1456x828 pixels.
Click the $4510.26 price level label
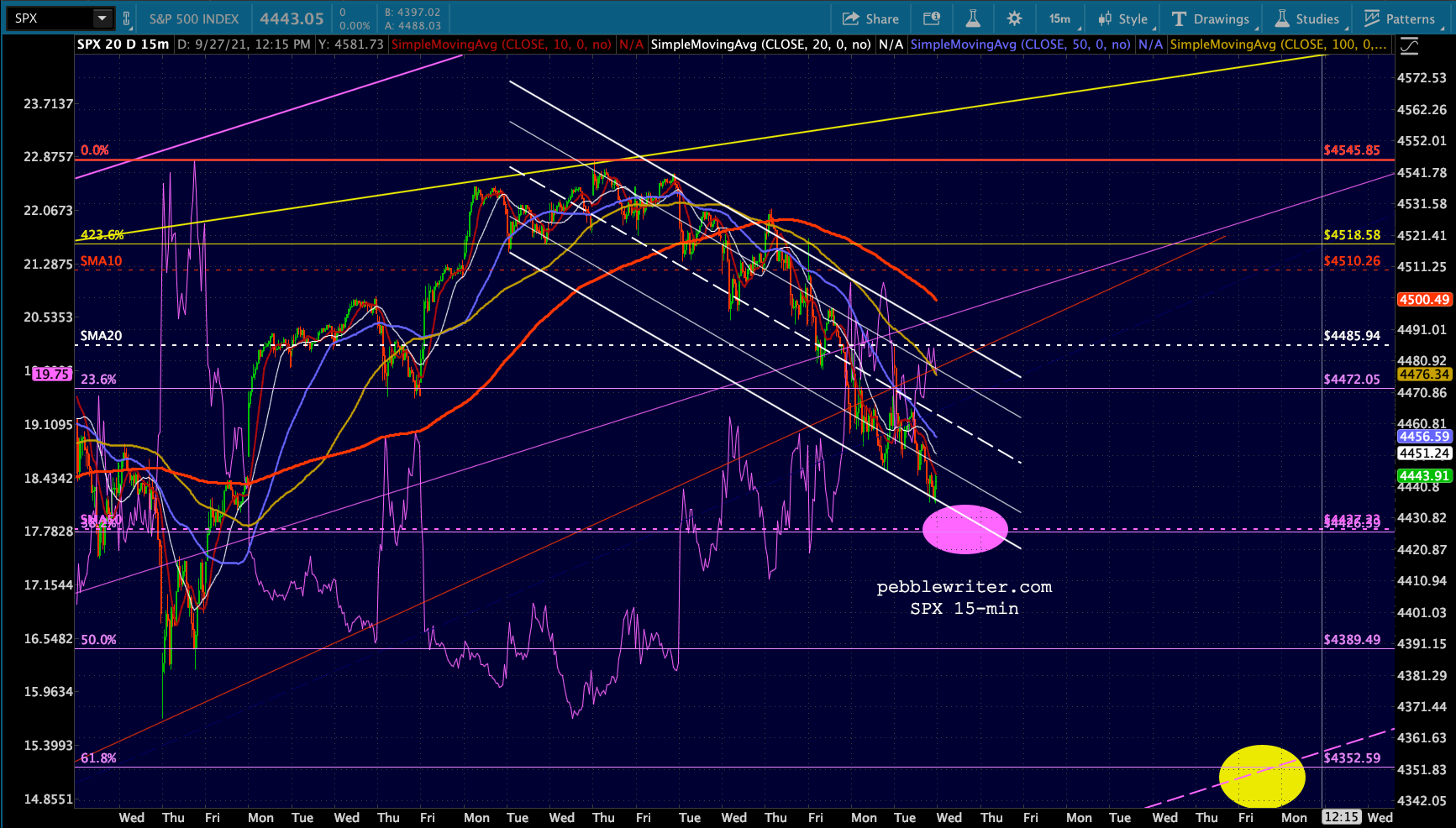(1352, 261)
